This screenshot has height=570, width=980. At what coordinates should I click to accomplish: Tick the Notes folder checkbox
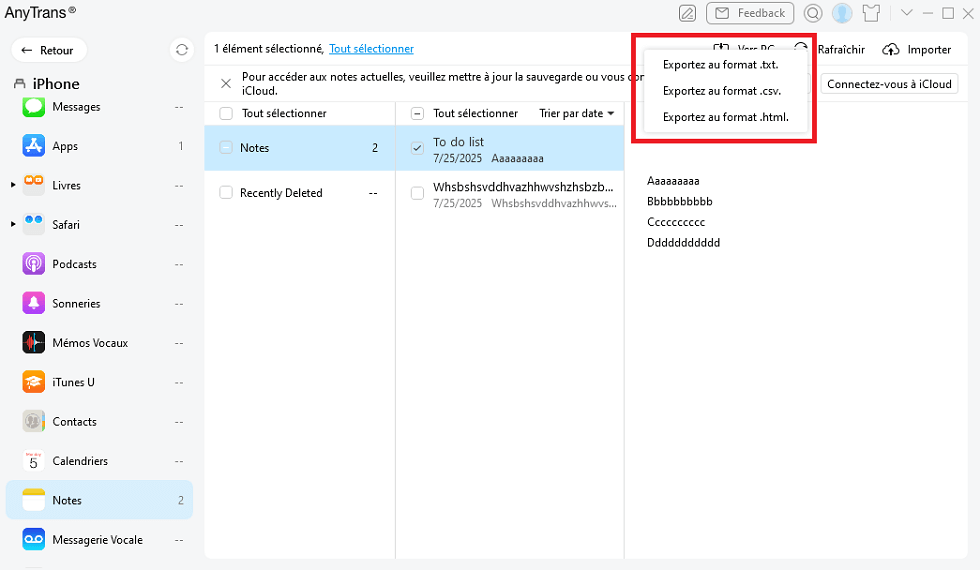pyautogui.click(x=226, y=148)
